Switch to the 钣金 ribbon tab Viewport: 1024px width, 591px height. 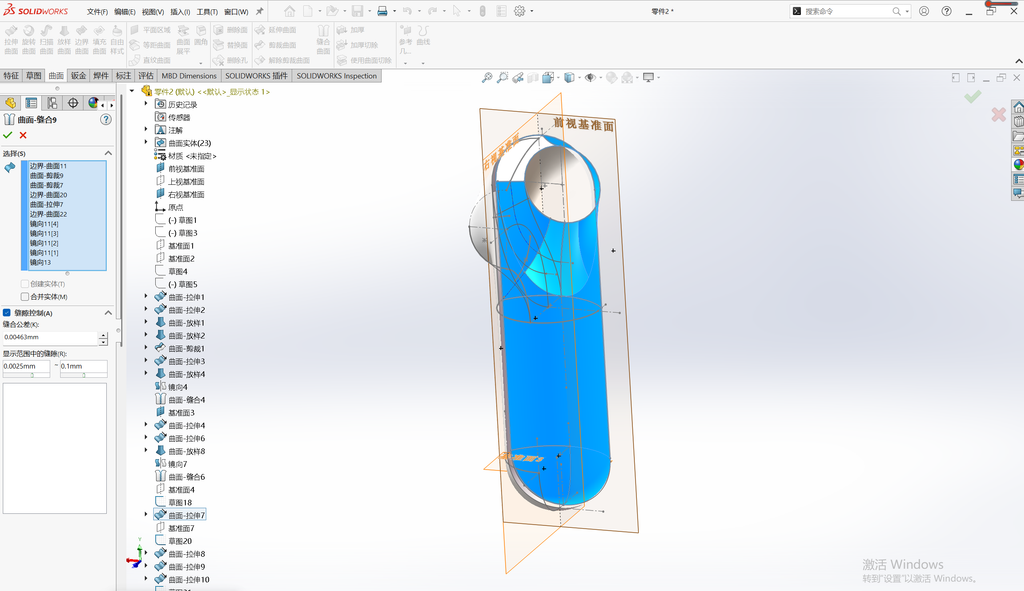click(x=78, y=76)
